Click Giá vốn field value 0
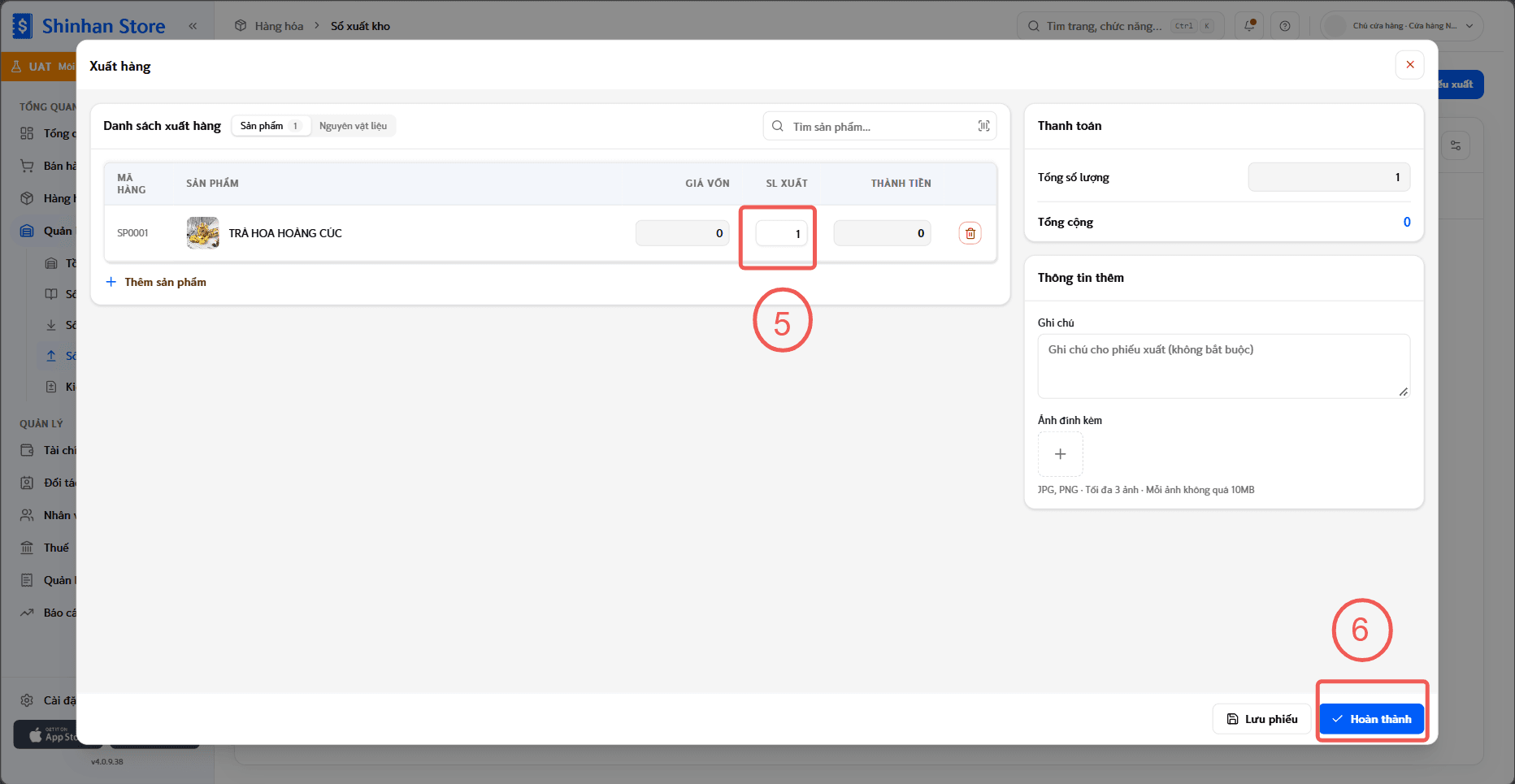The height and width of the screenshot is (784, 1515). coord(682,233)
